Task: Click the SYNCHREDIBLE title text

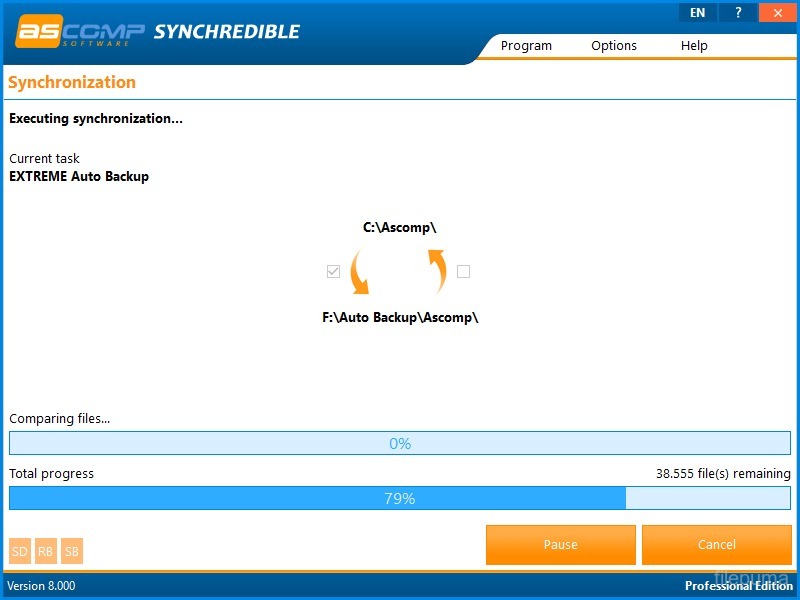Action: click(227, 32)
